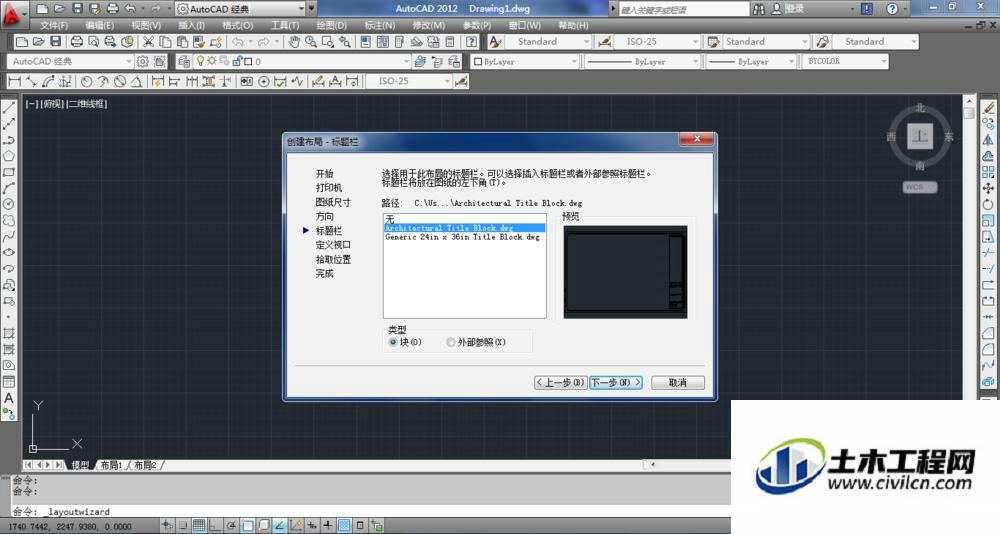Toggle Object Snap in status bar
Image resolution: width=1000 pixels, height=534 pixels.
click(x=247, y=526)
